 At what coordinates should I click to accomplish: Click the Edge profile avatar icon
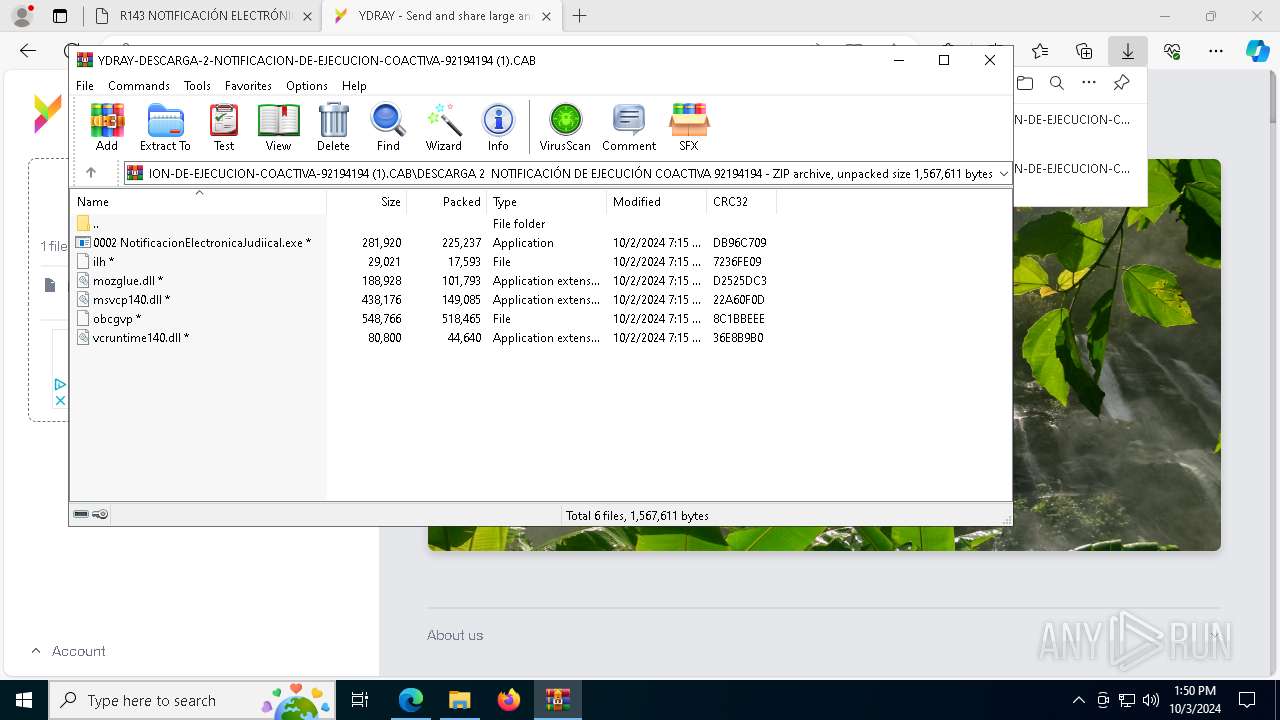pos(22,16)
